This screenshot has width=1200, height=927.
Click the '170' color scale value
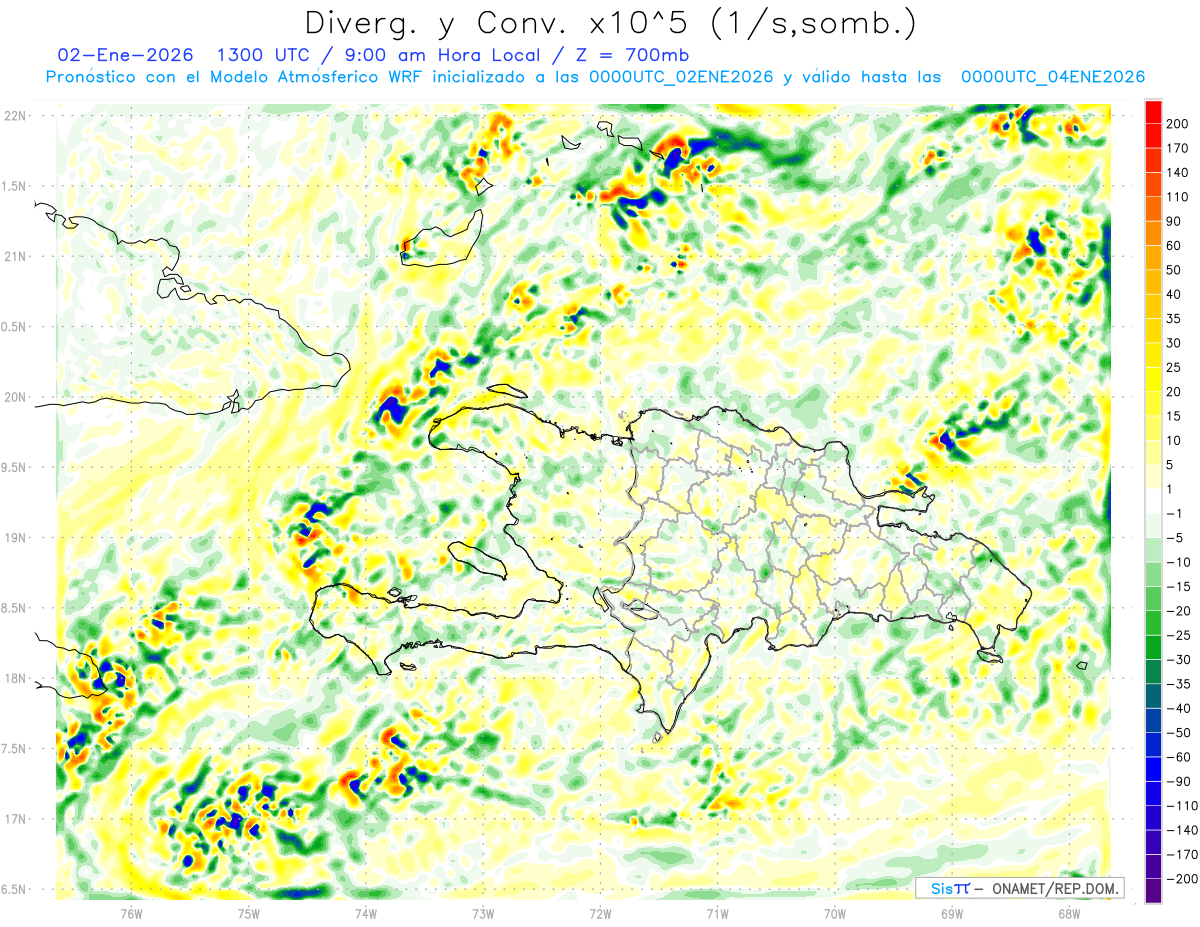pos(1178,148)
